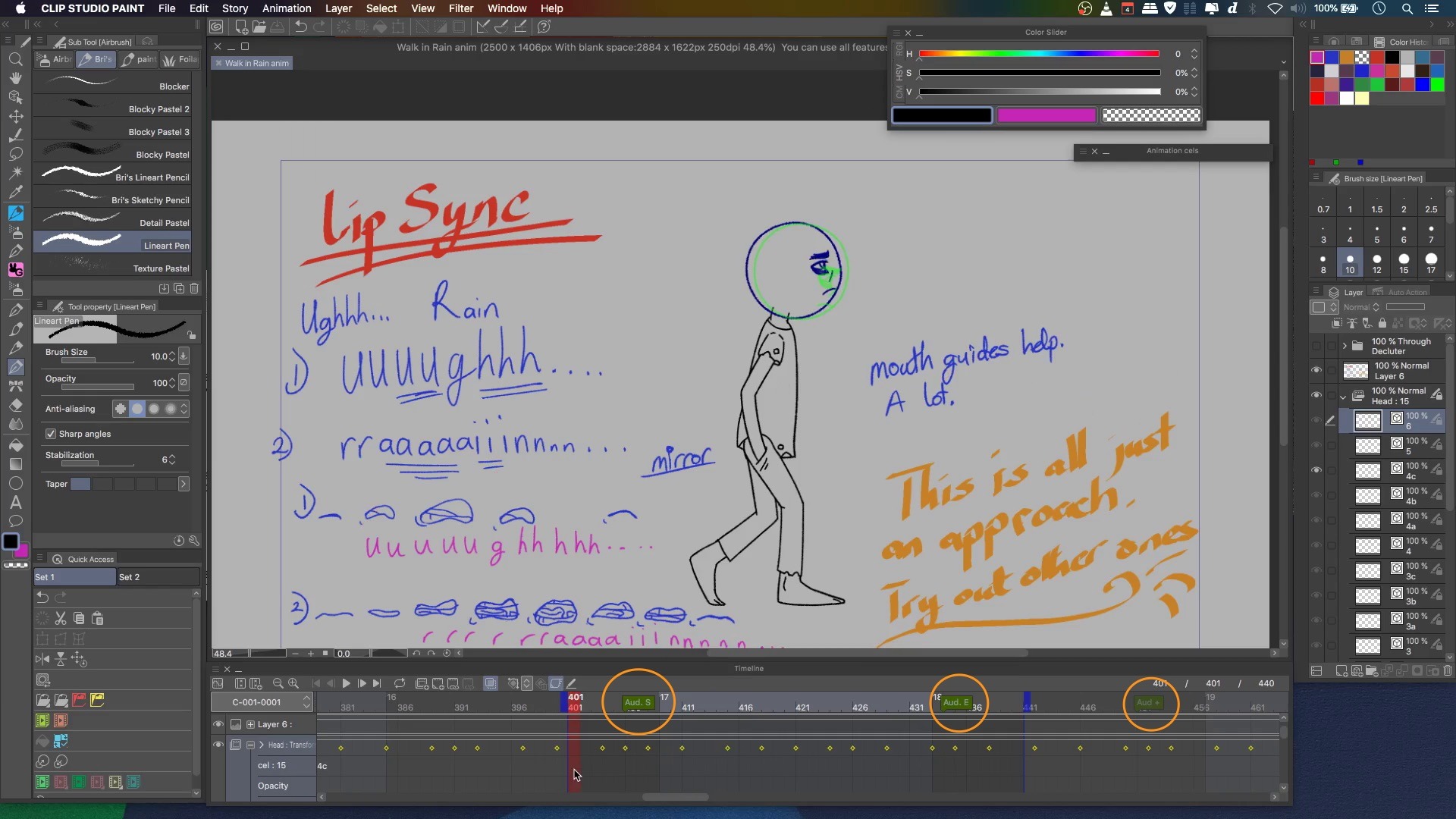Click the timeline Play button
This screenshot has height=819, width=1456.
346,683
